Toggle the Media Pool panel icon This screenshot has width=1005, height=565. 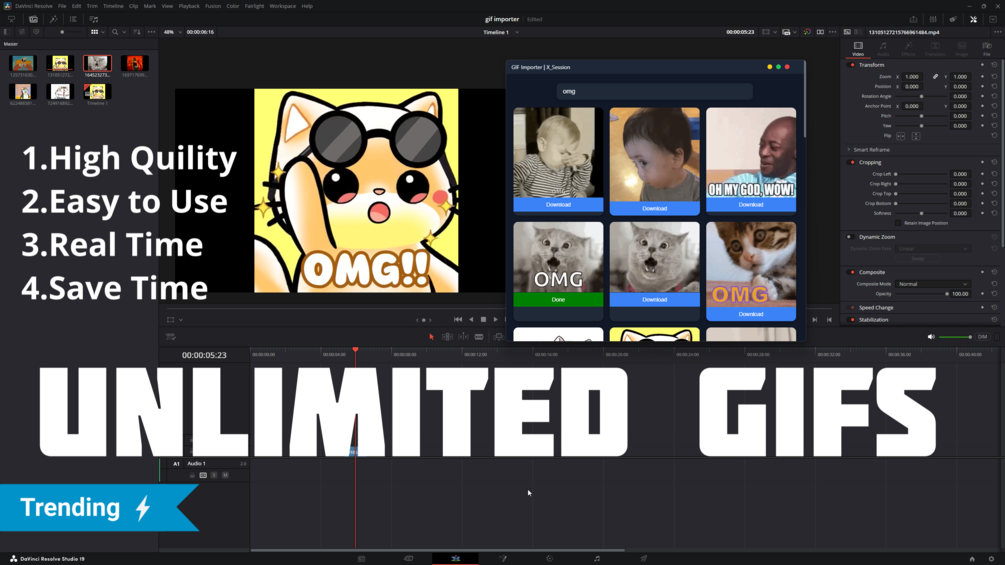[33, 19]
